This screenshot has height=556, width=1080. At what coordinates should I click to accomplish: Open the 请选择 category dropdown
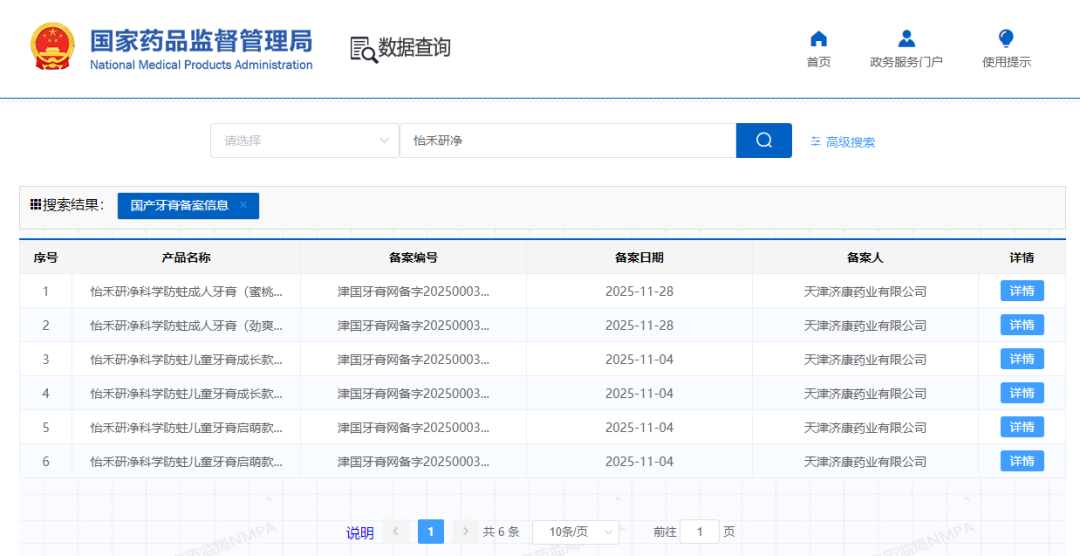click(304, 141)
